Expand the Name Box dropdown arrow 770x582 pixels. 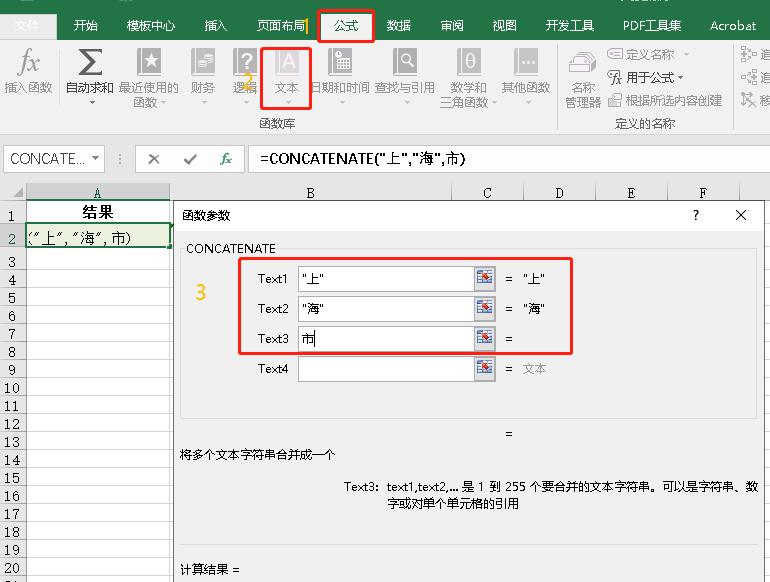click(x=95, y=158)
